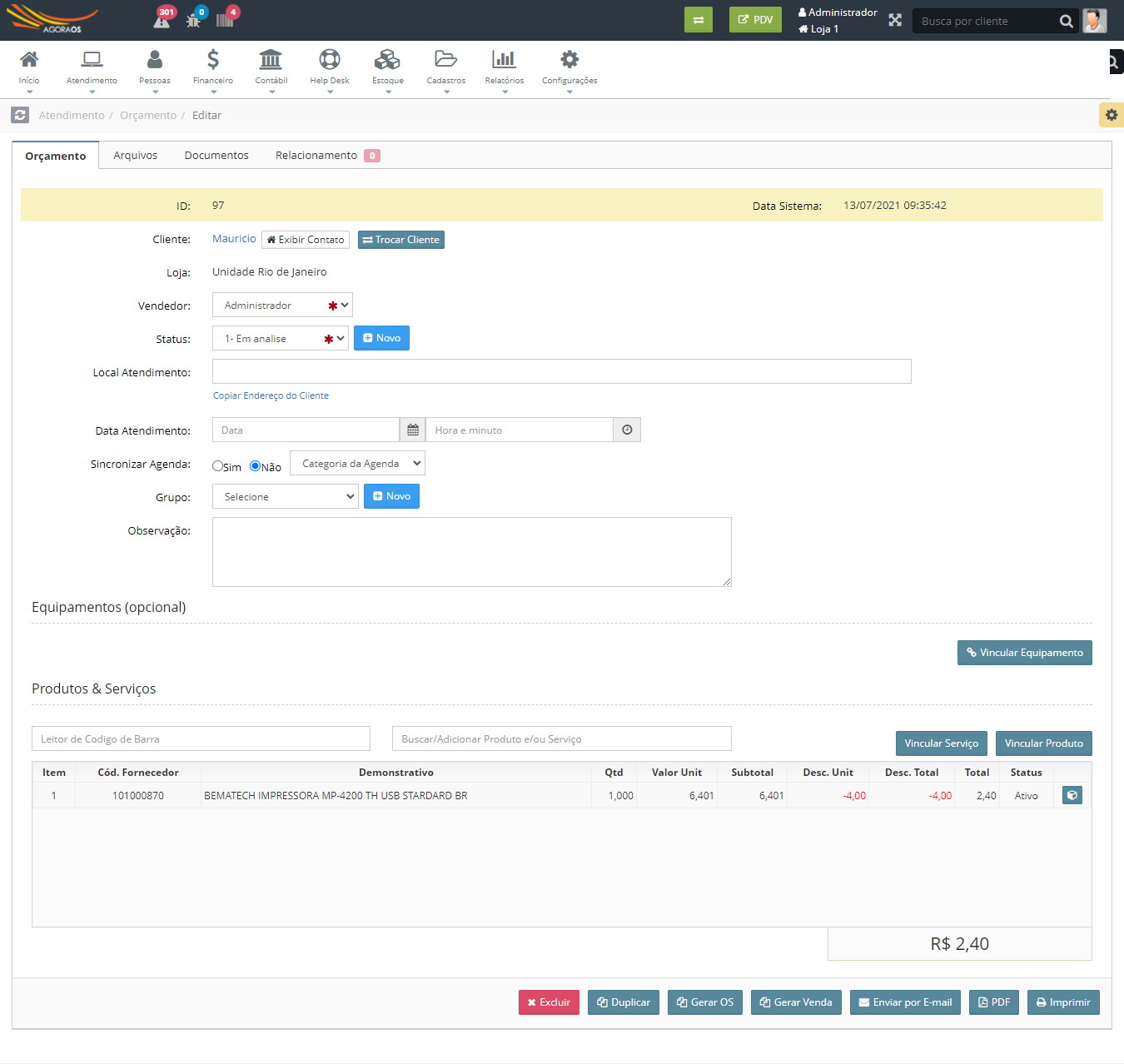Click Vincular Serviço button
The image size is (1124, 1064).
click(x=942, y=743)
